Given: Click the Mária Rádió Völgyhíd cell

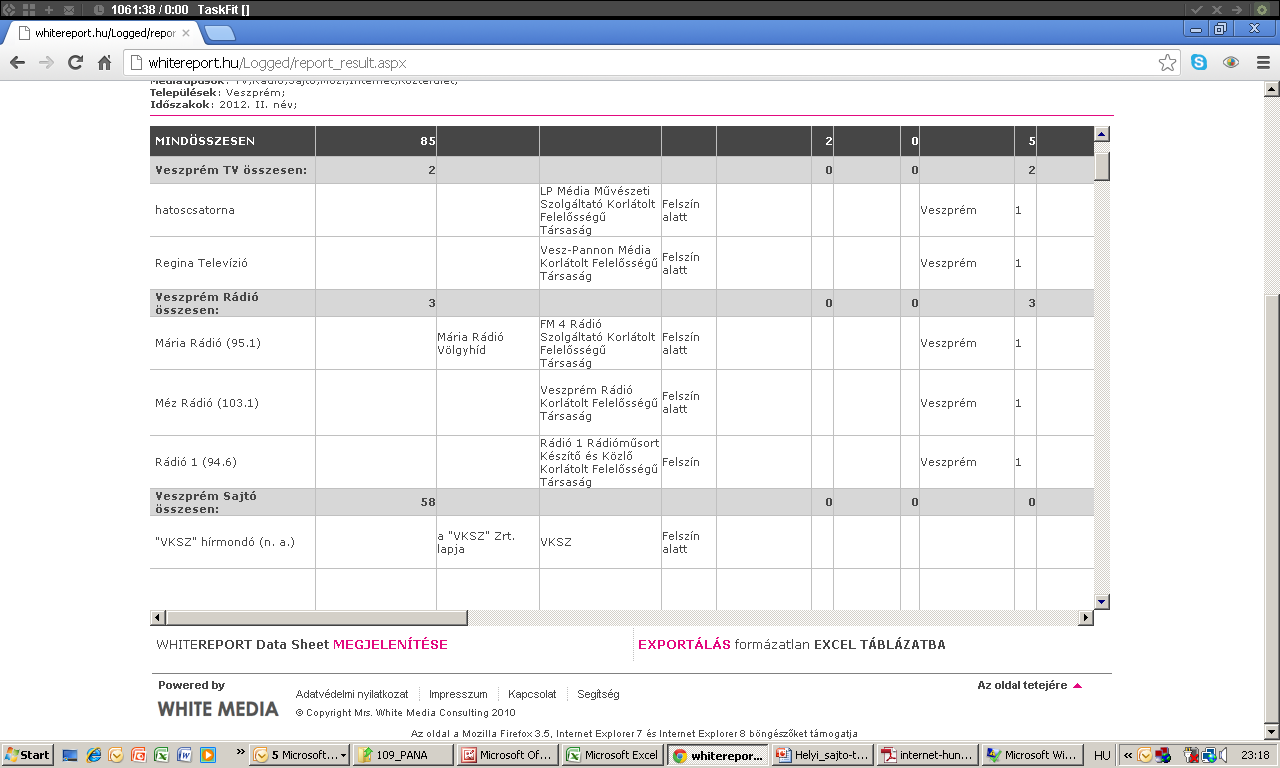Looking at the screenshot, I should coord(487,343).
